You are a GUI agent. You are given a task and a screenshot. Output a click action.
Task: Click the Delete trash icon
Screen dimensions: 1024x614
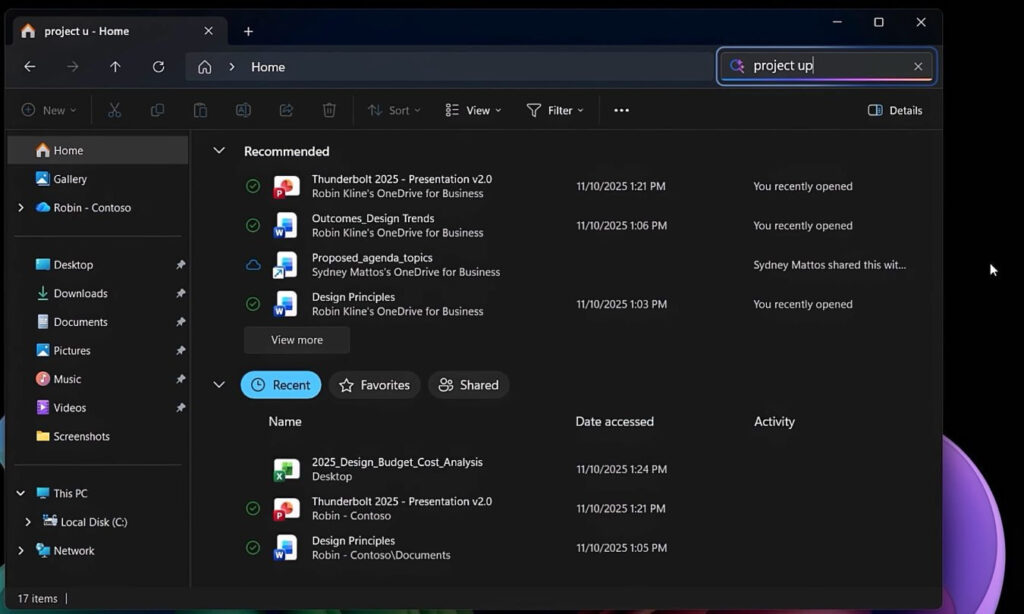329,110
